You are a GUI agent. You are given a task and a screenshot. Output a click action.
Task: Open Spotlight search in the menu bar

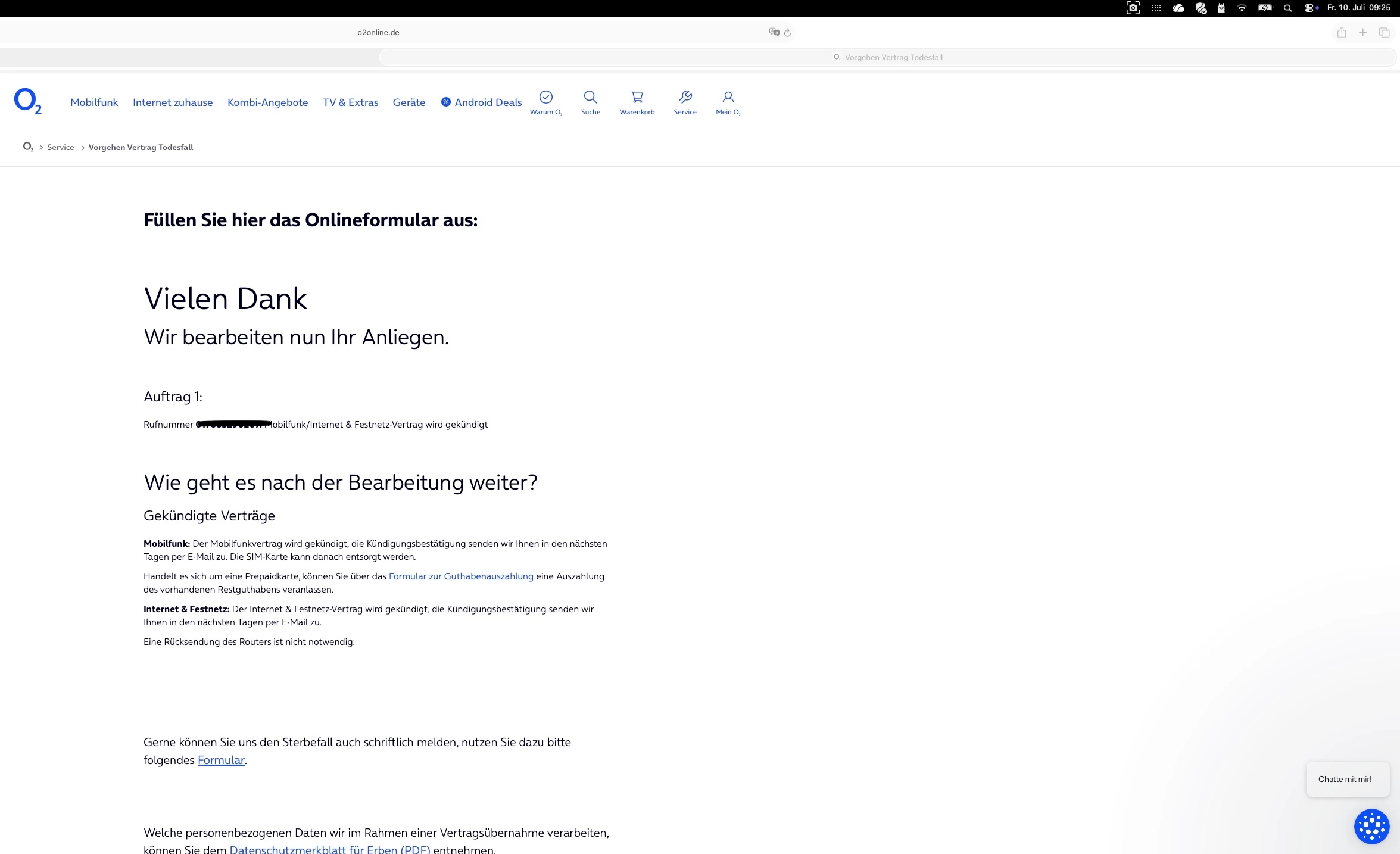pos(1287,8)
